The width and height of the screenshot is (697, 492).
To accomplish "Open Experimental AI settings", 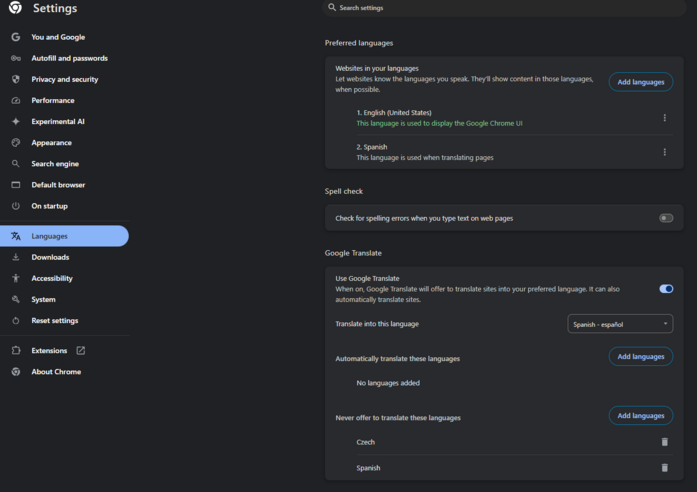I will (x=58, y=121).
